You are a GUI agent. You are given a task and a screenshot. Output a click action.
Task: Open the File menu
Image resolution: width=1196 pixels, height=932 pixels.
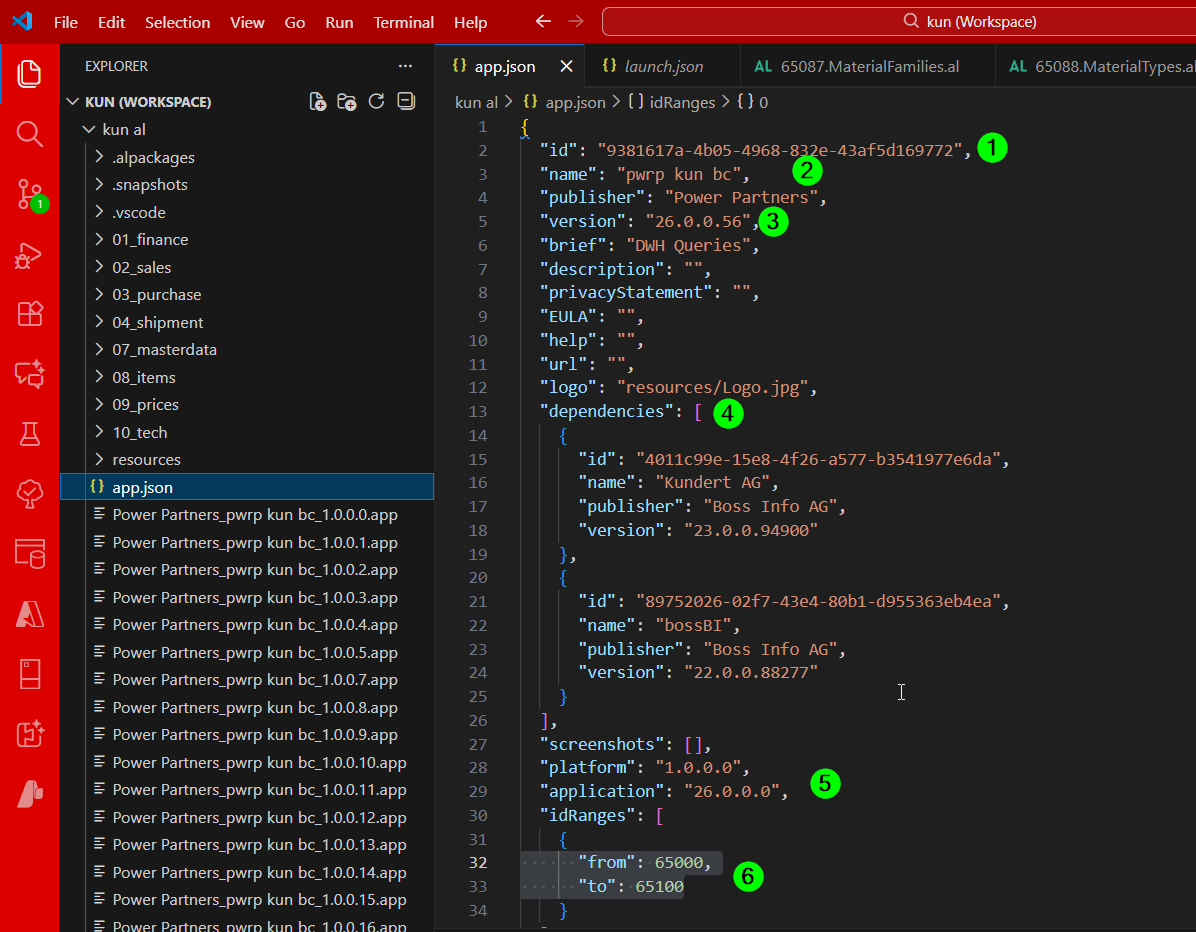[66, 22]
